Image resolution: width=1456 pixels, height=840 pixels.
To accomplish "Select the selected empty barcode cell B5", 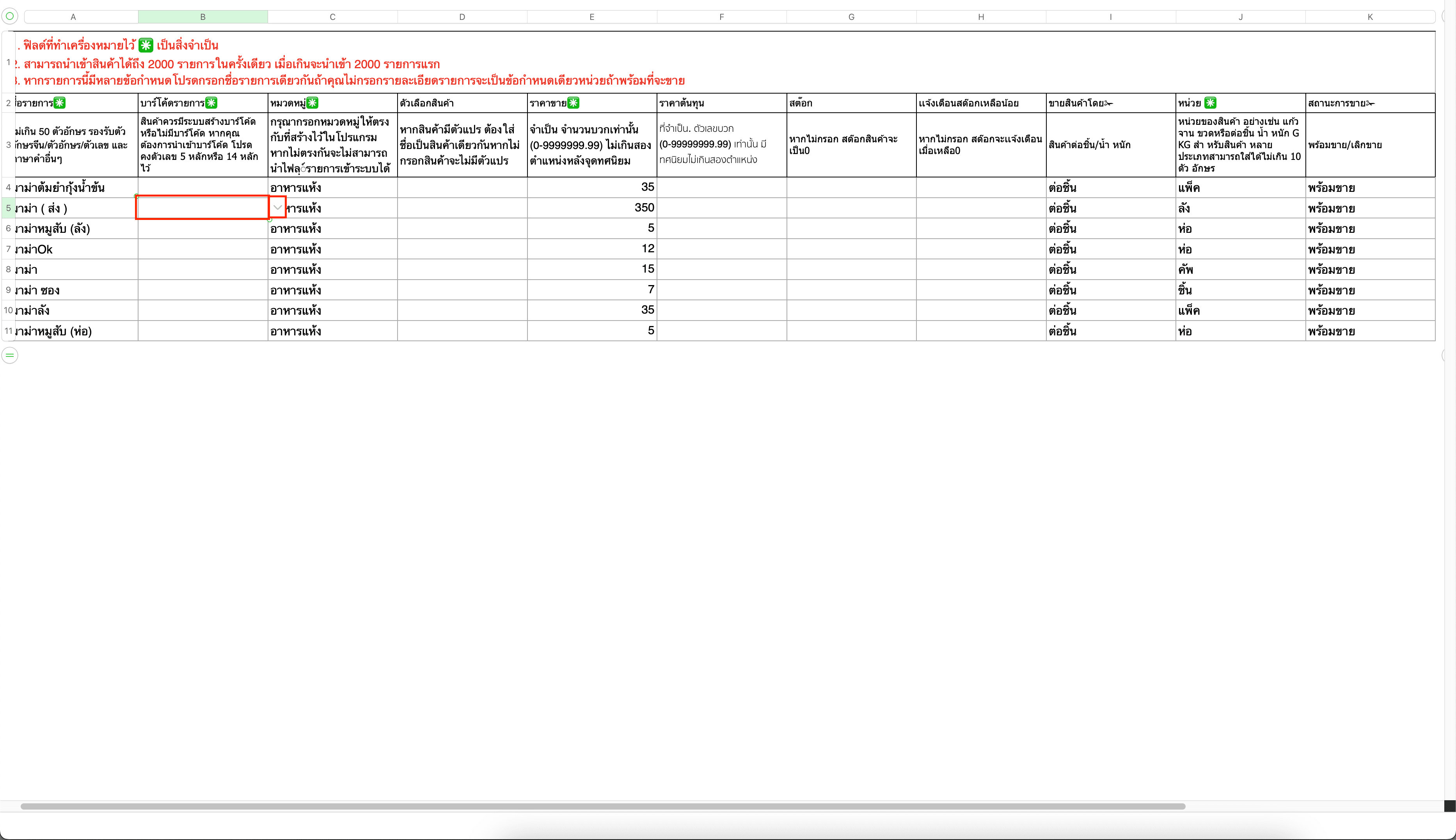I will 202,208.
